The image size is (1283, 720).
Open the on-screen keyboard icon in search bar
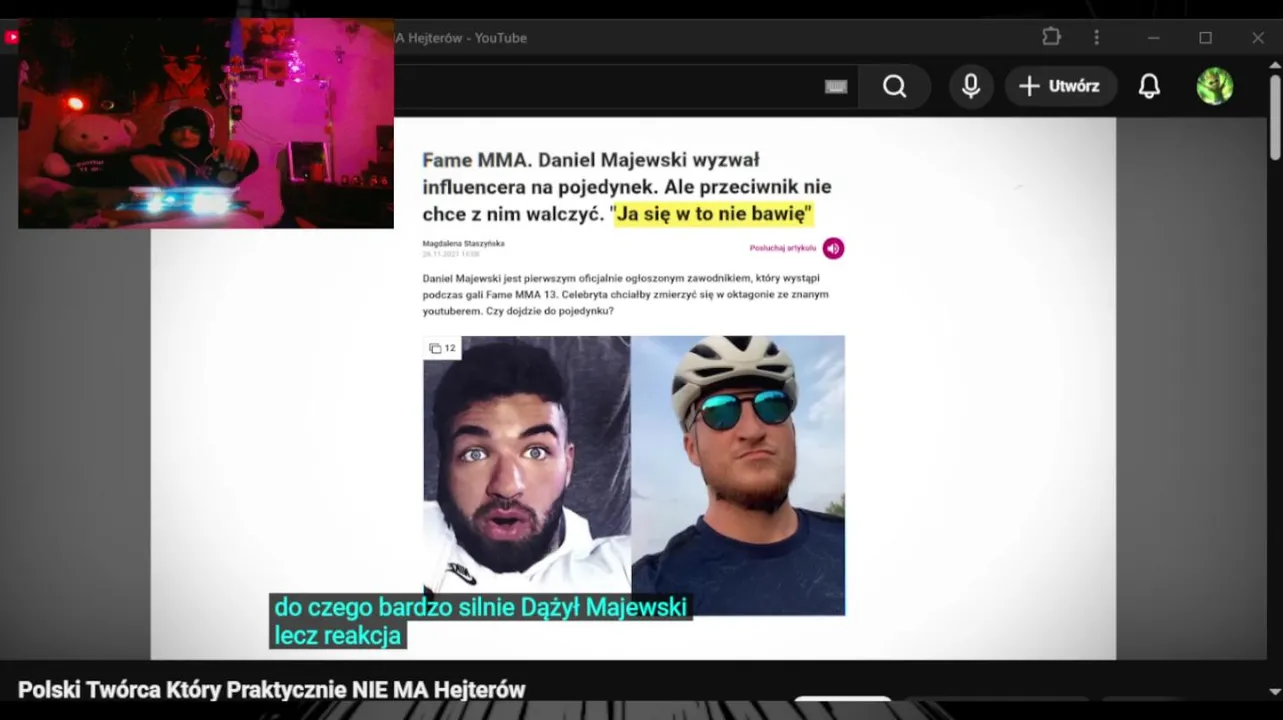click(836, 87)
